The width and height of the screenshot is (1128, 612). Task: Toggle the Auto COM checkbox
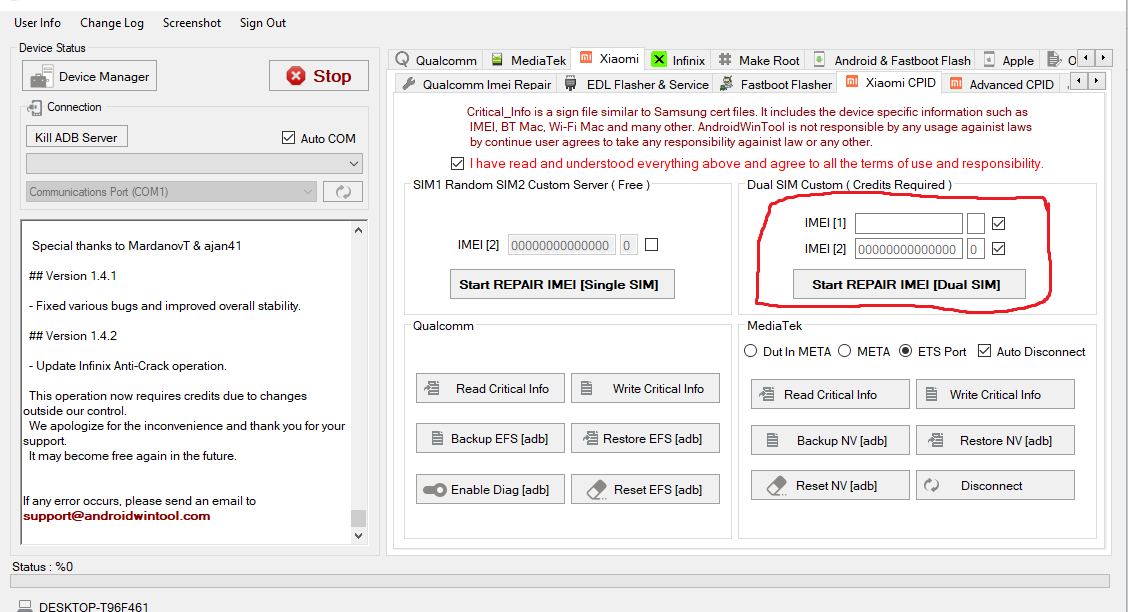pyautogui.click(x=289, y=138)
